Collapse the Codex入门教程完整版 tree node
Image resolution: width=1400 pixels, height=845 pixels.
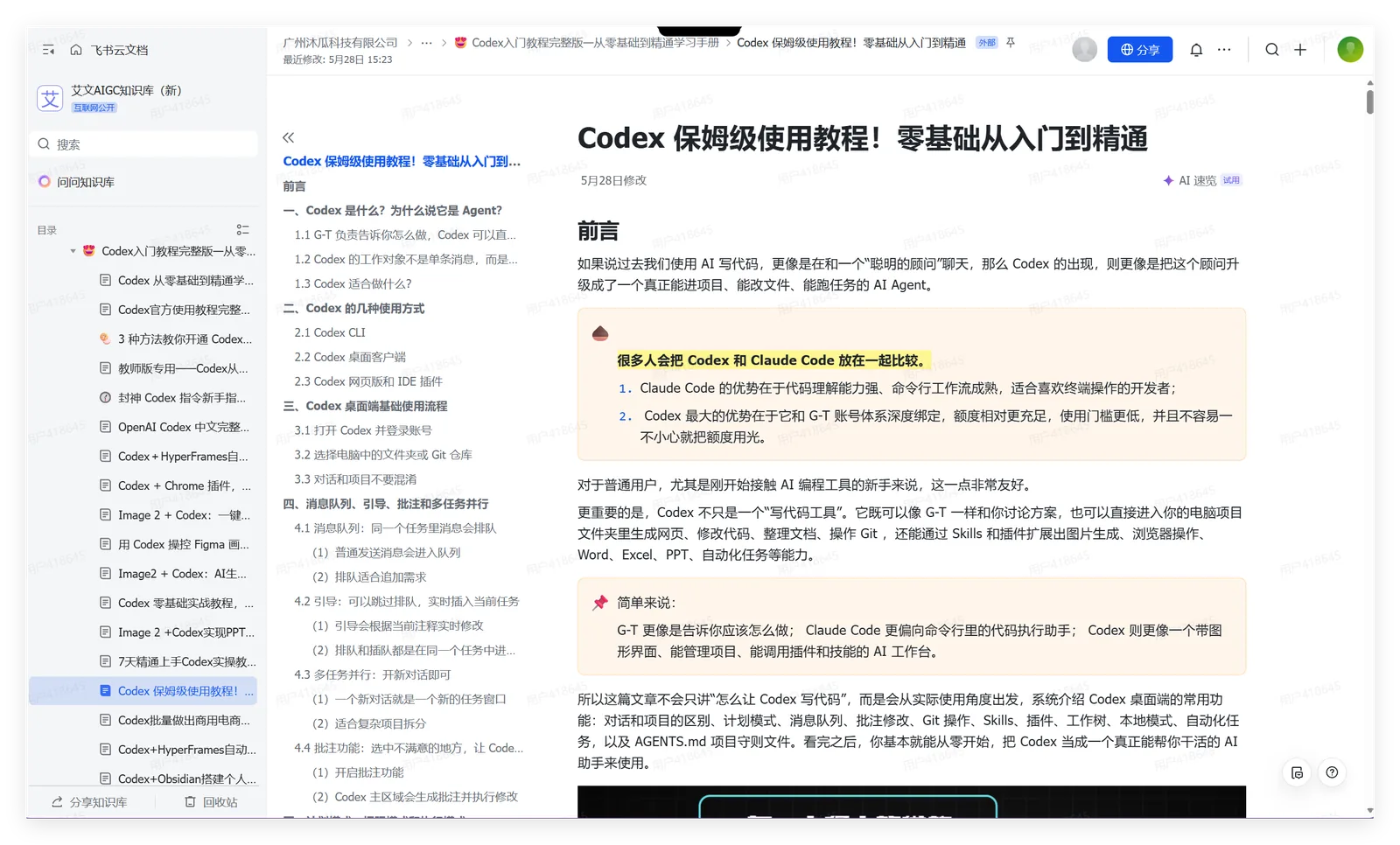pyautogui.click(x=73, y=251)
